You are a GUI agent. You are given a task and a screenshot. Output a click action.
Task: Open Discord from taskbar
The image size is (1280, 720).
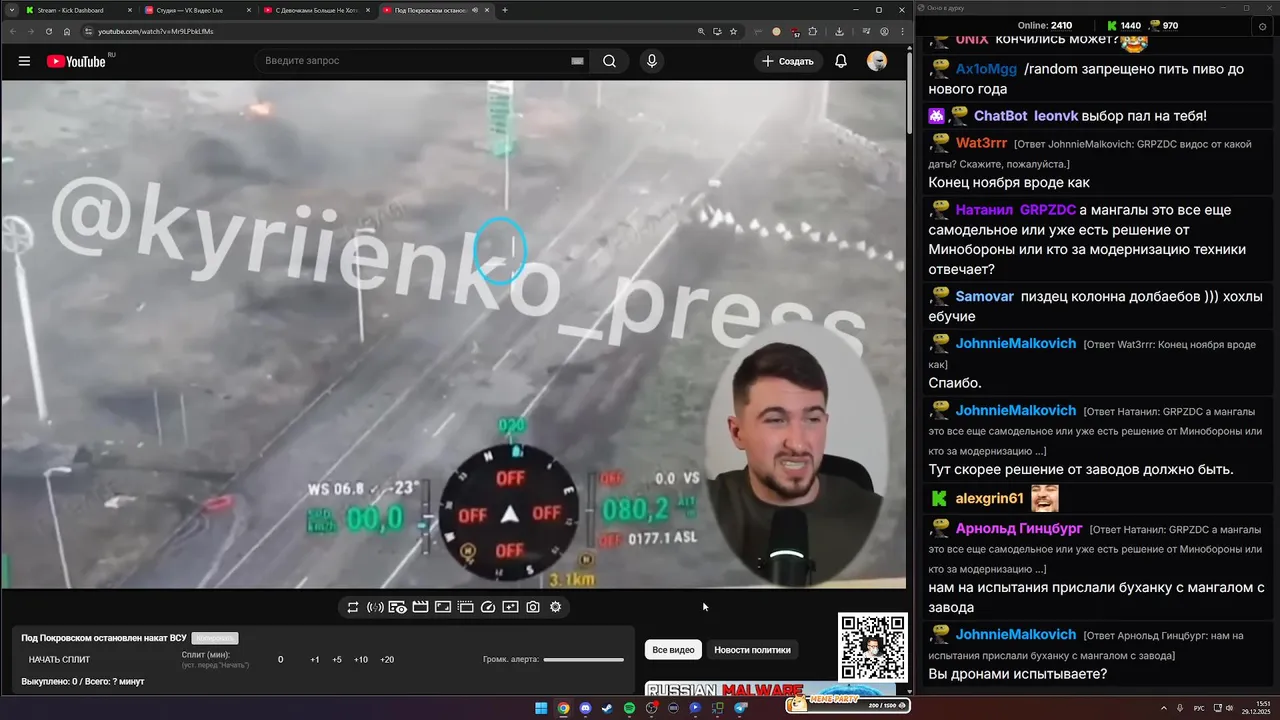[585, 708]
